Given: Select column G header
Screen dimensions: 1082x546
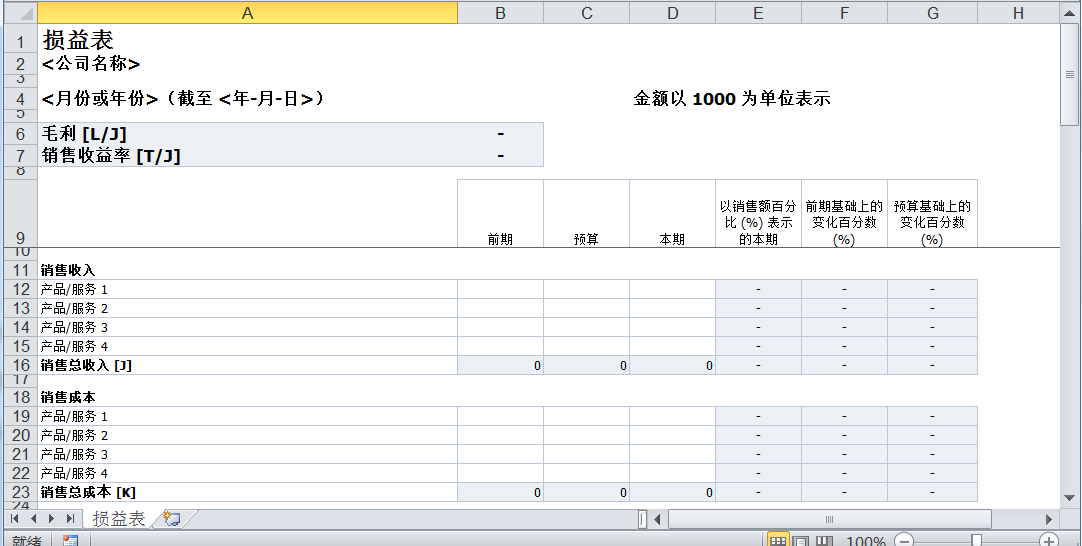Looking at the screenshot, I should pyautogui.click(x=932, y=12).
